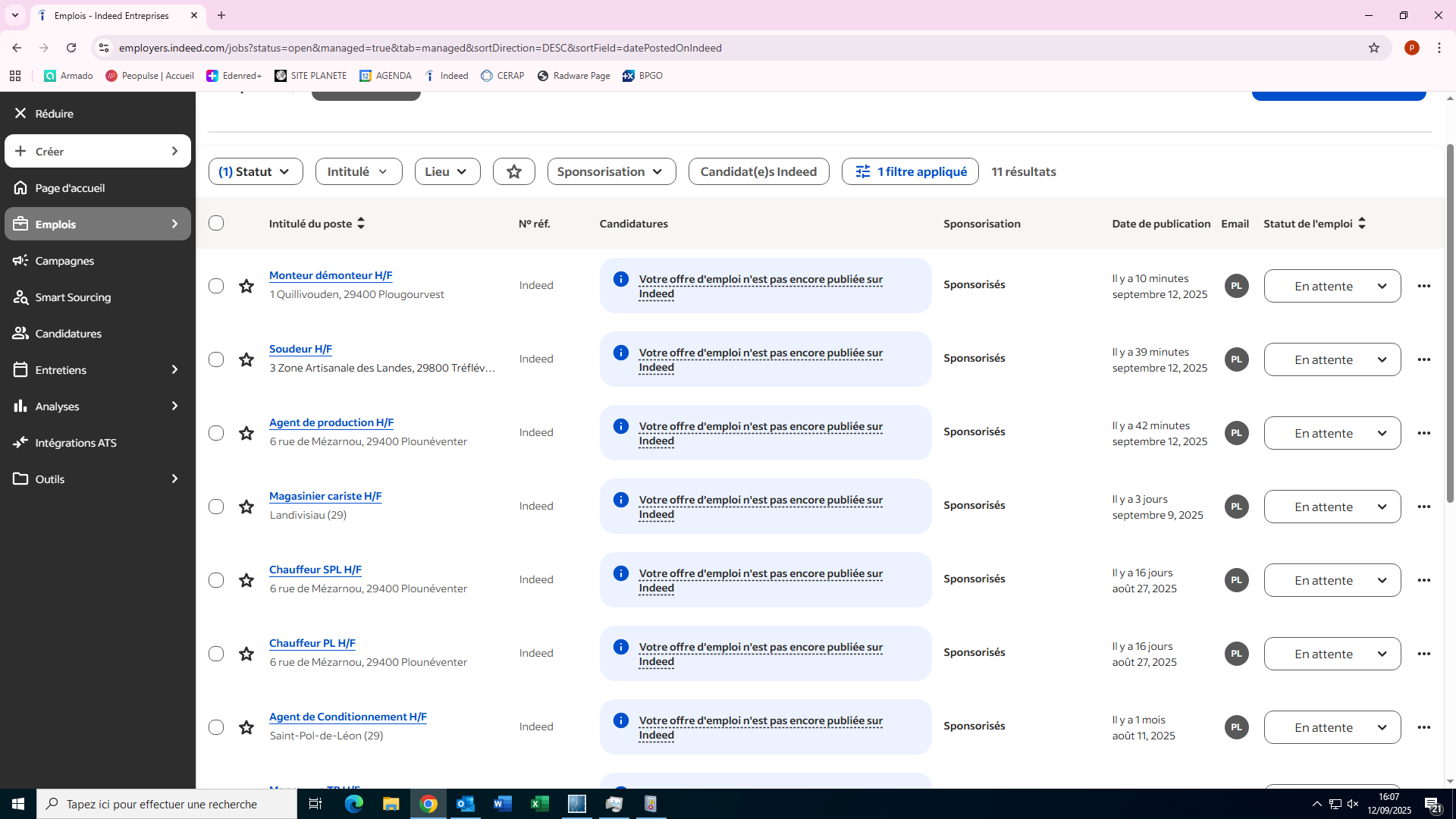
Task: Tick the Soudeur H/F row checkbox
Action: 216,359
